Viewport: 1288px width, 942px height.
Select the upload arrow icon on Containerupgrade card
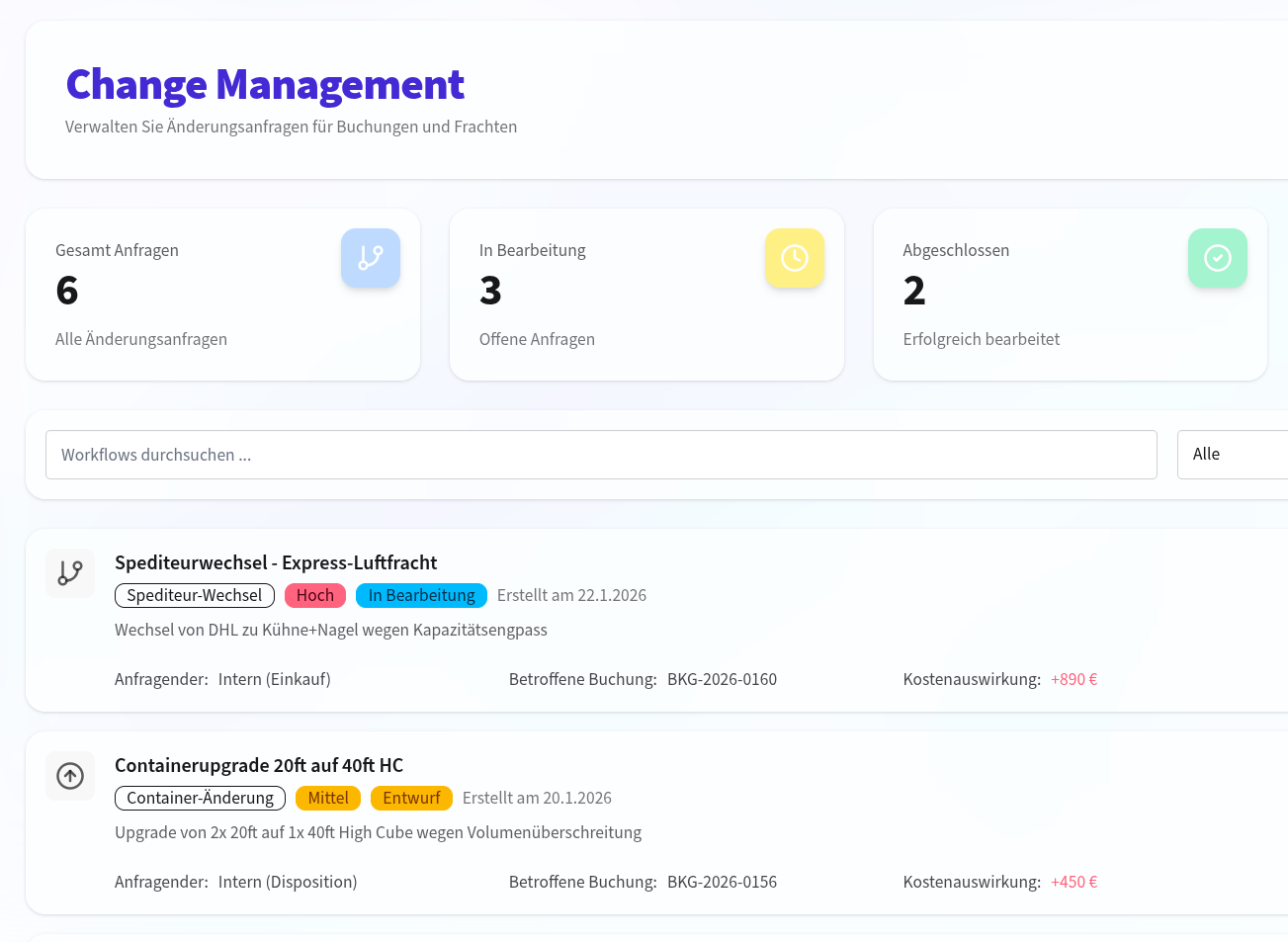(70, 776)
